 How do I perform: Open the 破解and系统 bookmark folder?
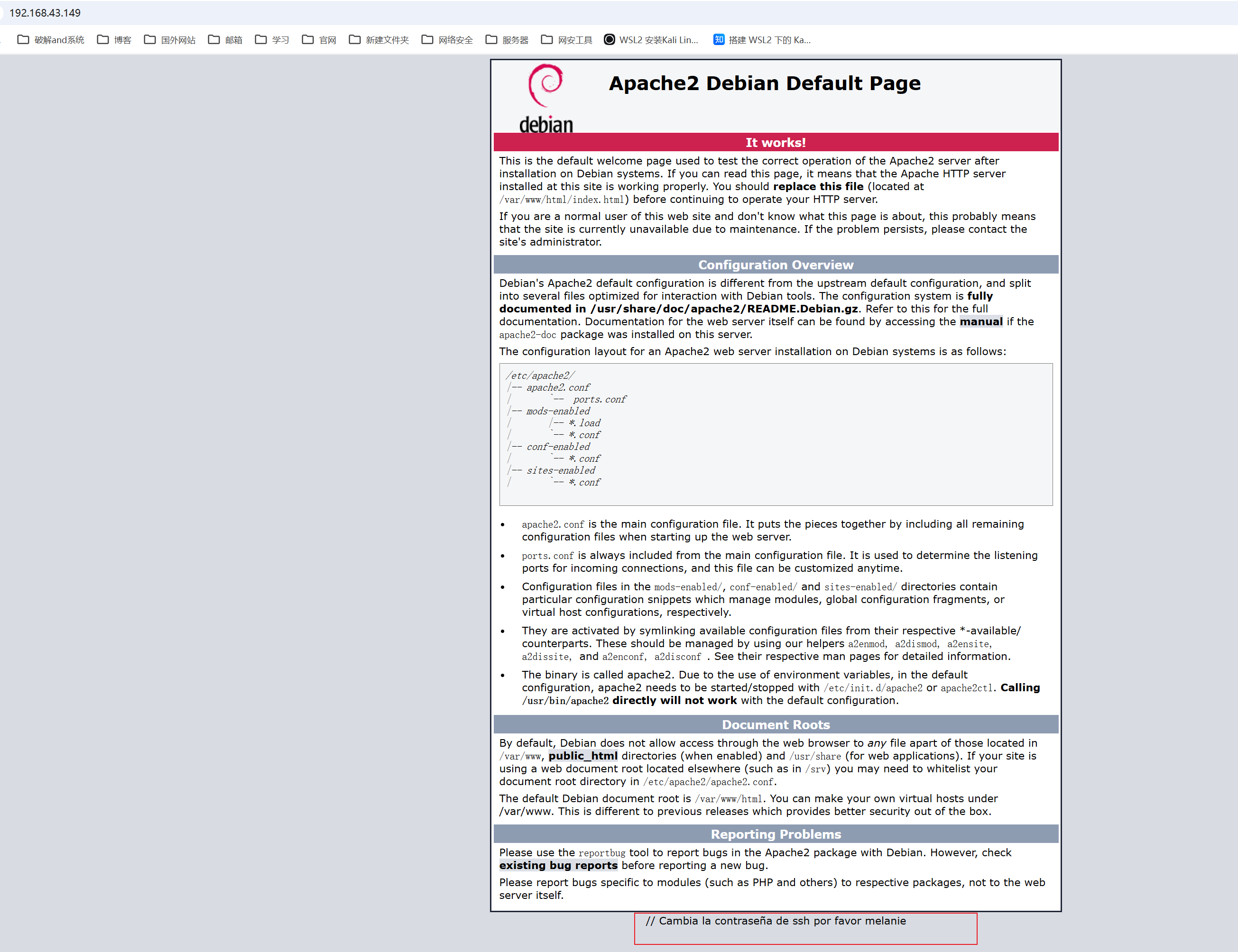tap(51, 40)
